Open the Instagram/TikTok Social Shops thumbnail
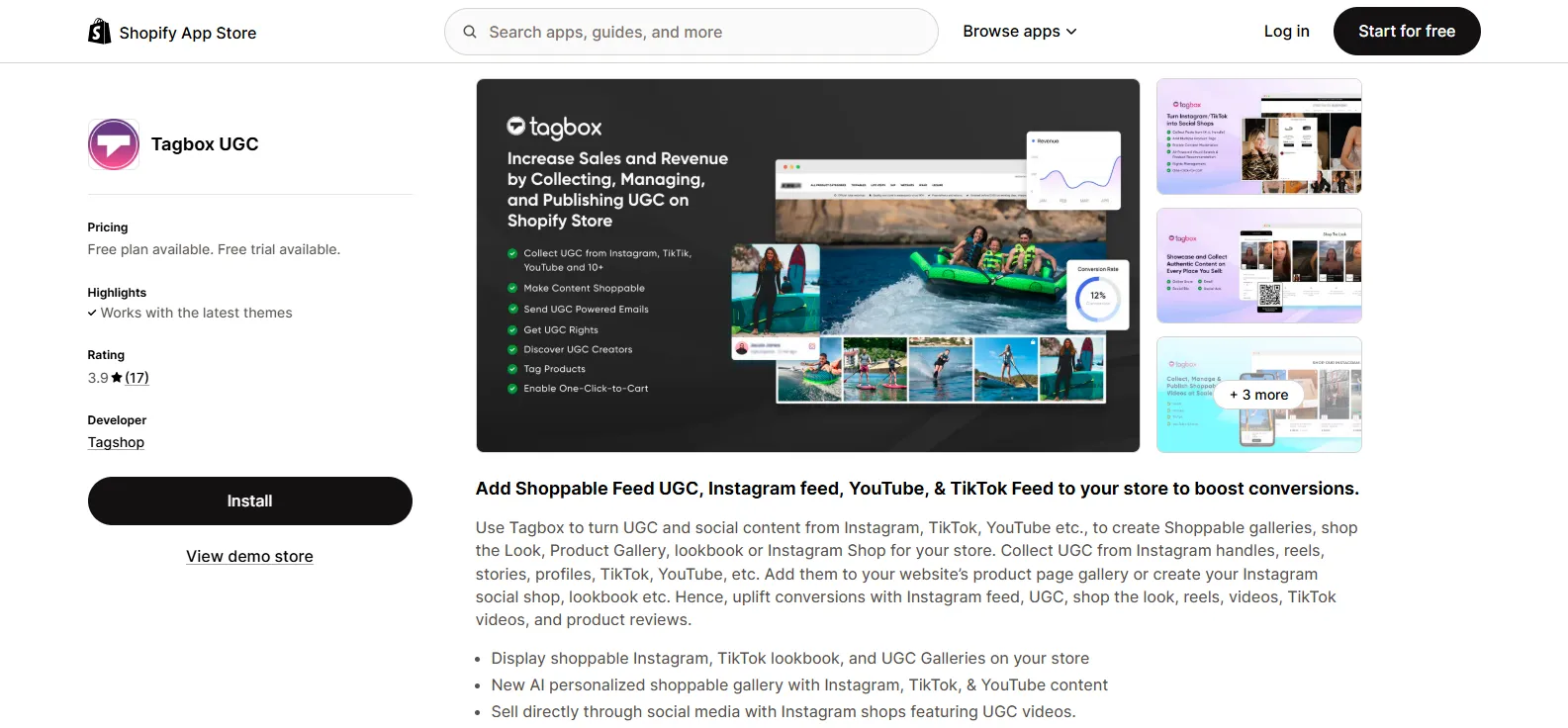The image size is (1568, 728). point(1258,136)
